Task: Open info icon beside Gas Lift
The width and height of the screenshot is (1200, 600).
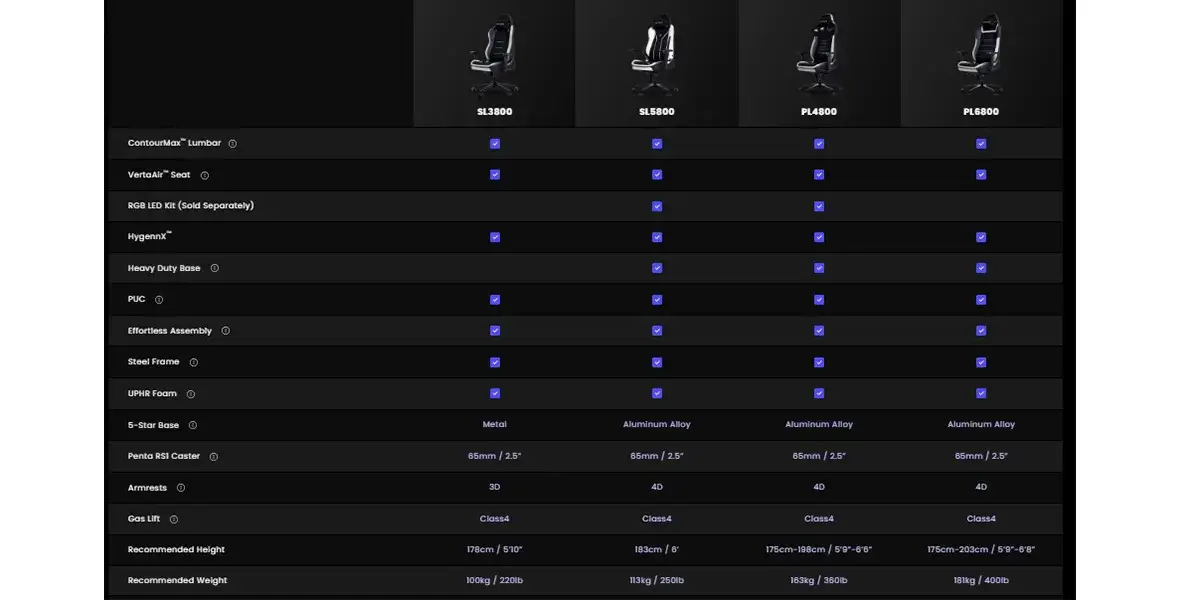Action: (174, 519)
